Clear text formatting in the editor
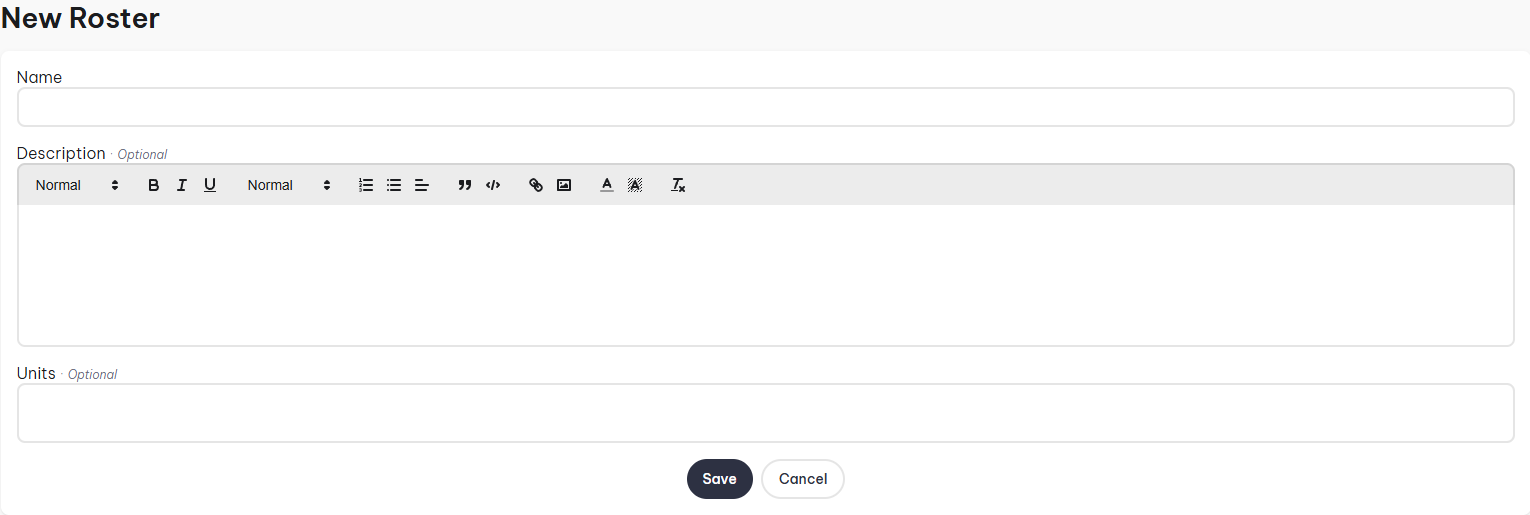The image size is (1530, 515). click(678, 185)
